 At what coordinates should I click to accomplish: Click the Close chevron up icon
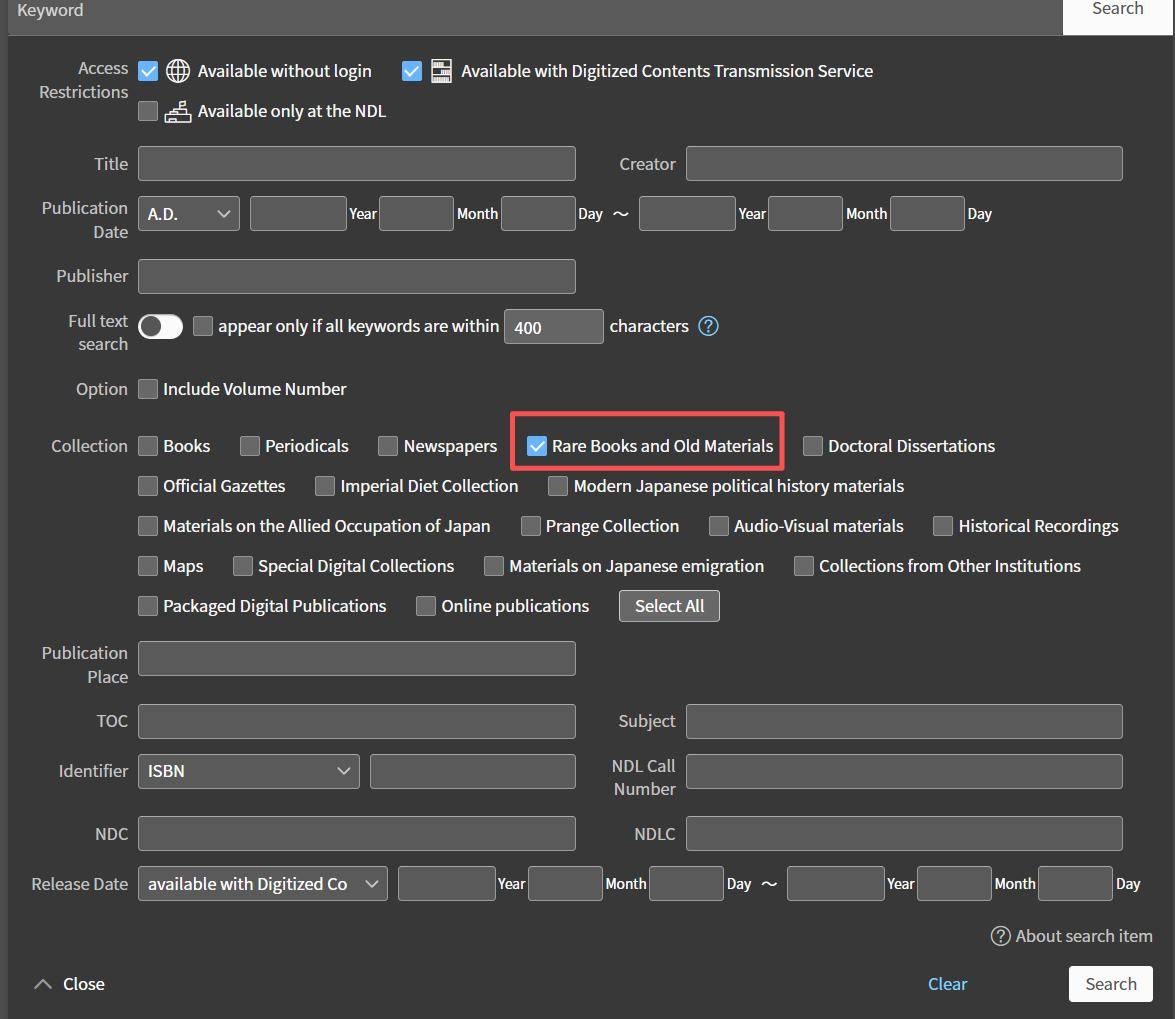coord(42,984)
